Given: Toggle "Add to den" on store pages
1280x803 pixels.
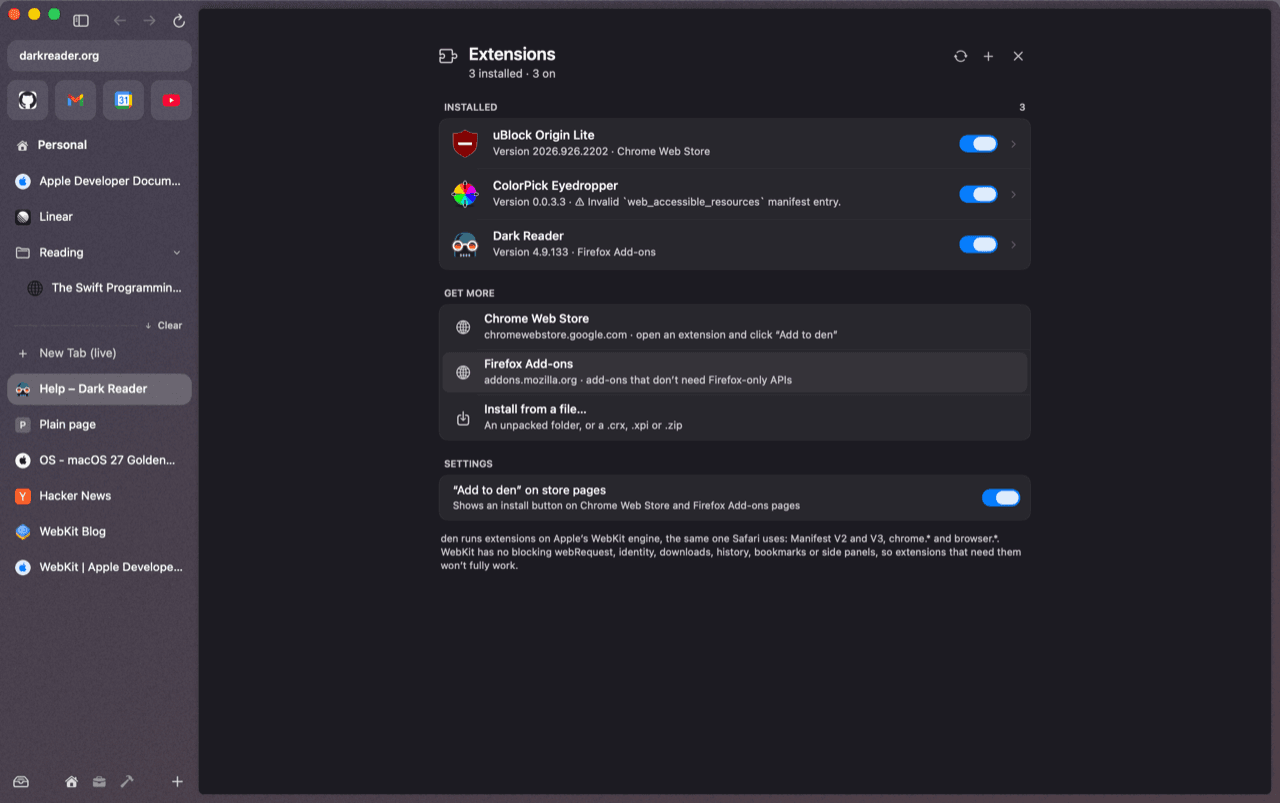Looking at the screenshot, I should pos(1001,498).
